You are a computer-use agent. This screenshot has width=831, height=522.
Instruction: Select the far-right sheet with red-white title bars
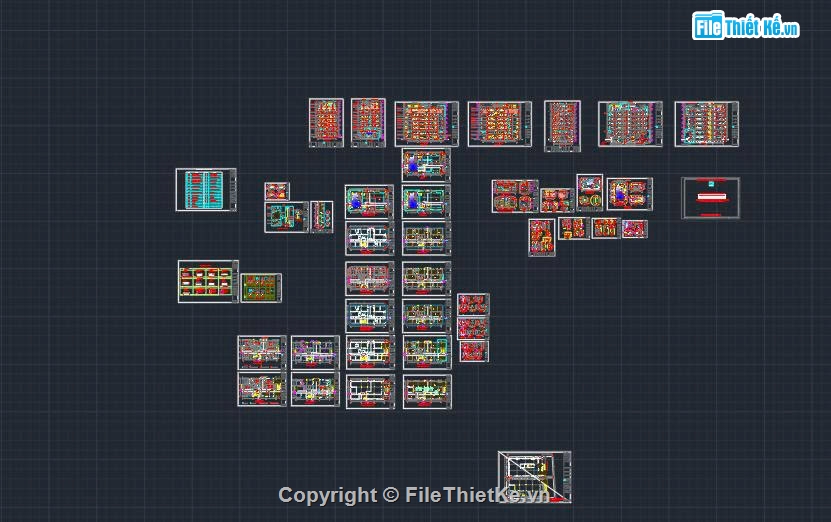click(x=710, y=198)
